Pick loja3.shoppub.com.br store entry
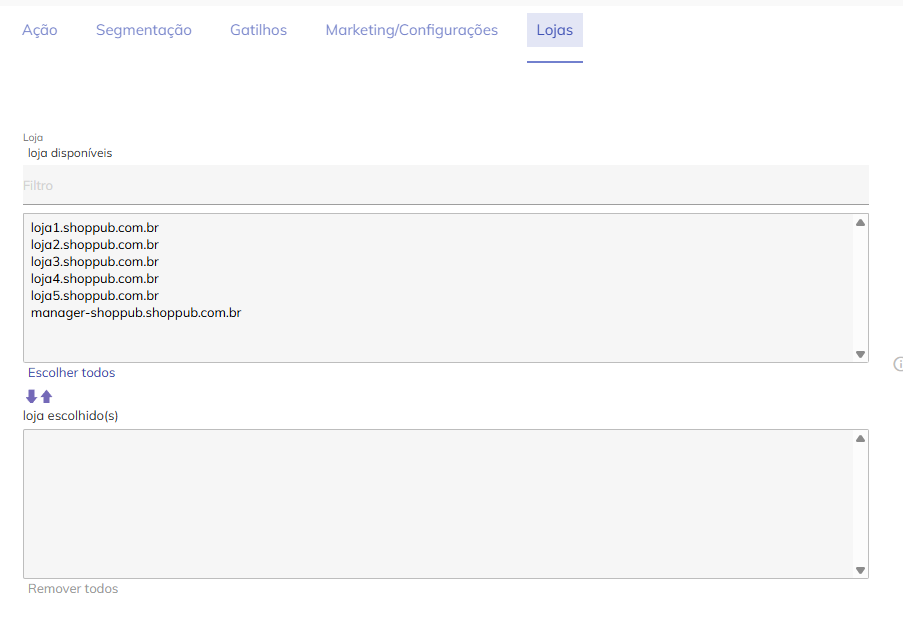The image size is (903, 618). click(95, 262)
